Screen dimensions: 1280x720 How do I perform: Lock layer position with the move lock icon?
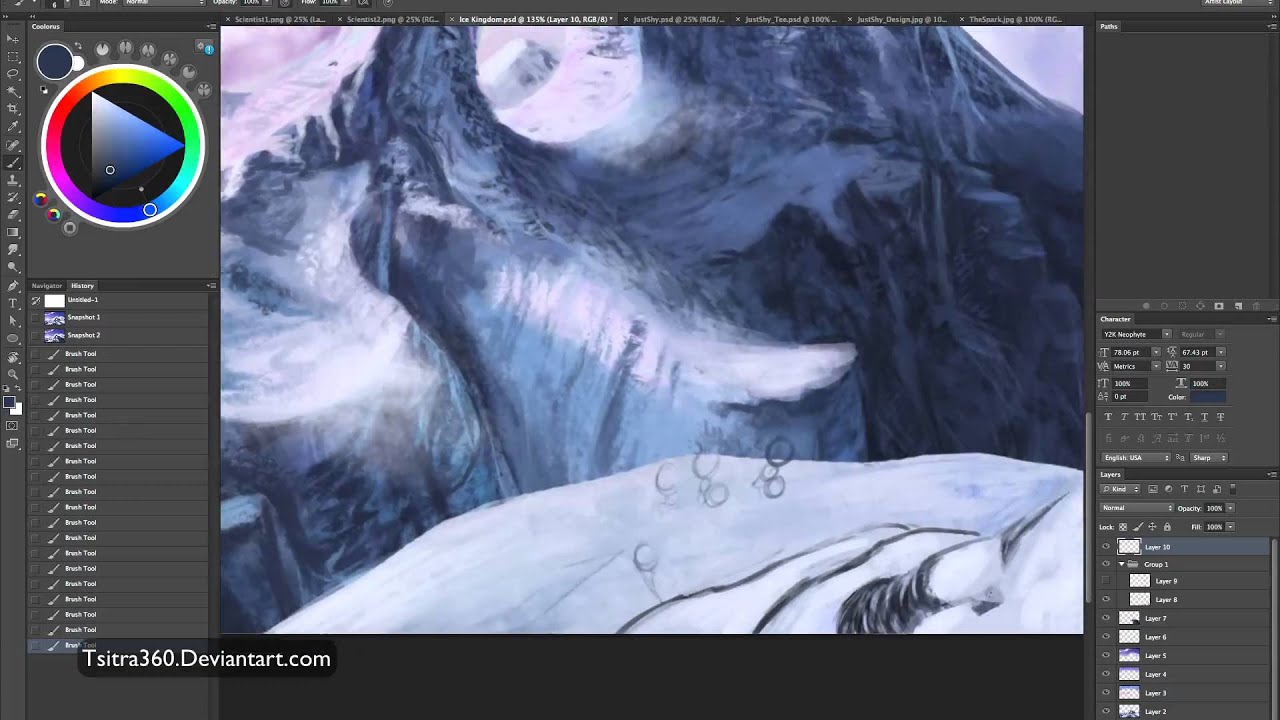click(1152, 527)
